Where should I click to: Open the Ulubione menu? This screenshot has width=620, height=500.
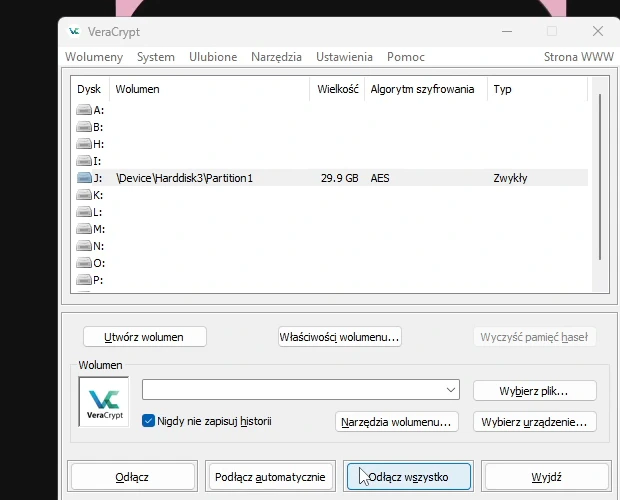pos(213,57)
